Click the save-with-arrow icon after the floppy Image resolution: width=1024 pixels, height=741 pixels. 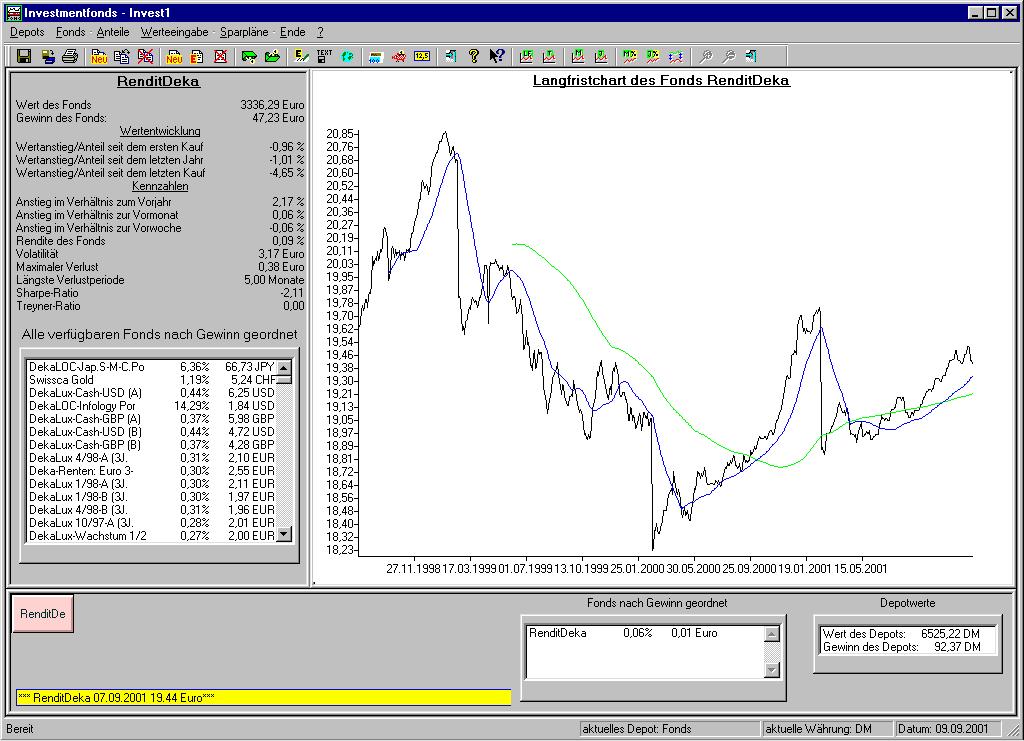pyautogui.click(x=48, y=56)
